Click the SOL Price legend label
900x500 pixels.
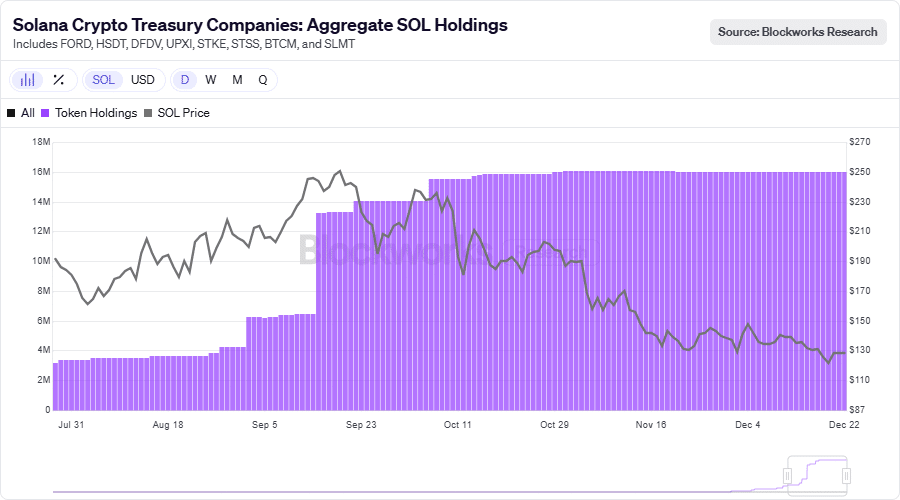[184, 113]
